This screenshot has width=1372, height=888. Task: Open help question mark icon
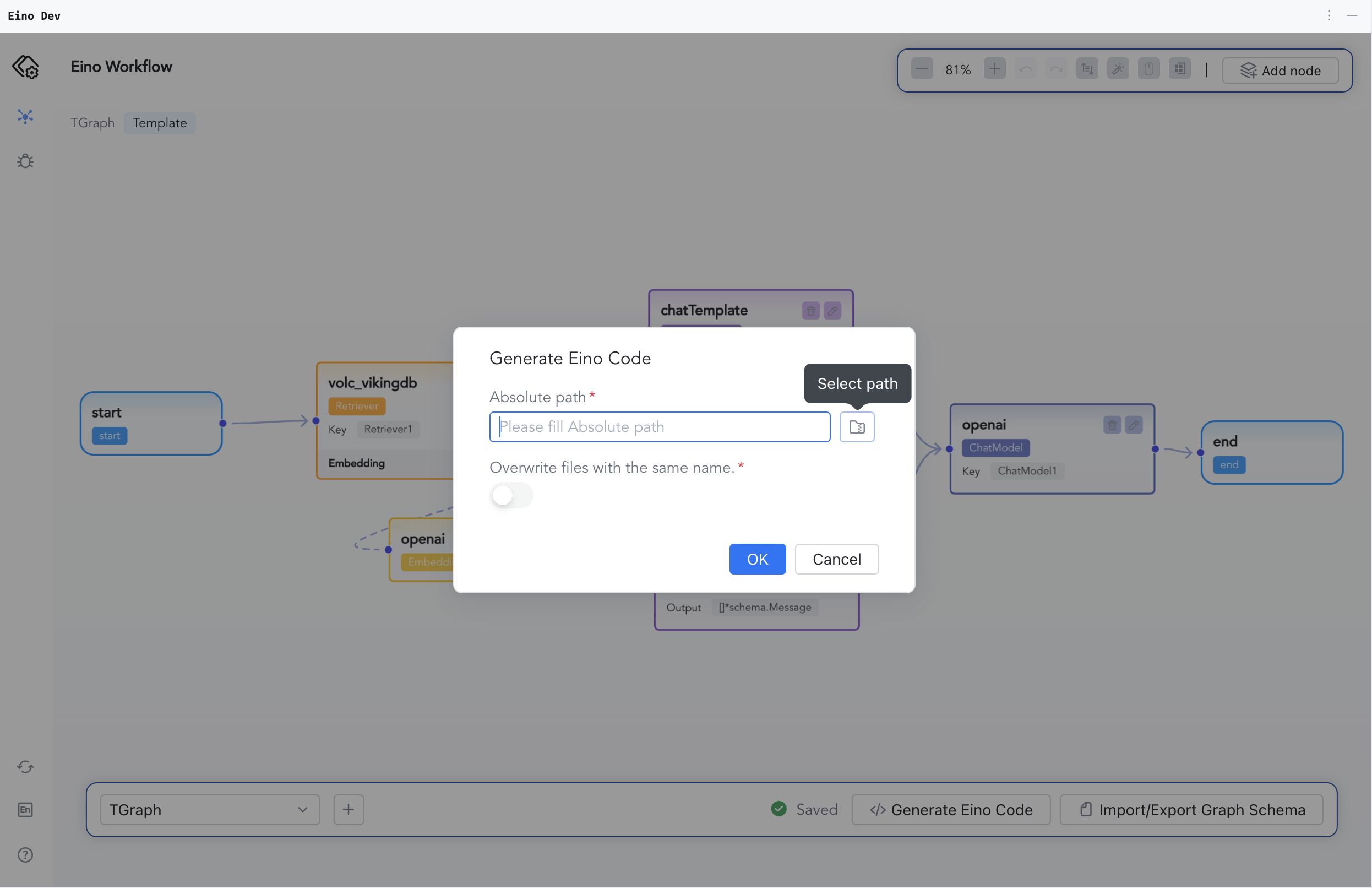click(25, 854)
